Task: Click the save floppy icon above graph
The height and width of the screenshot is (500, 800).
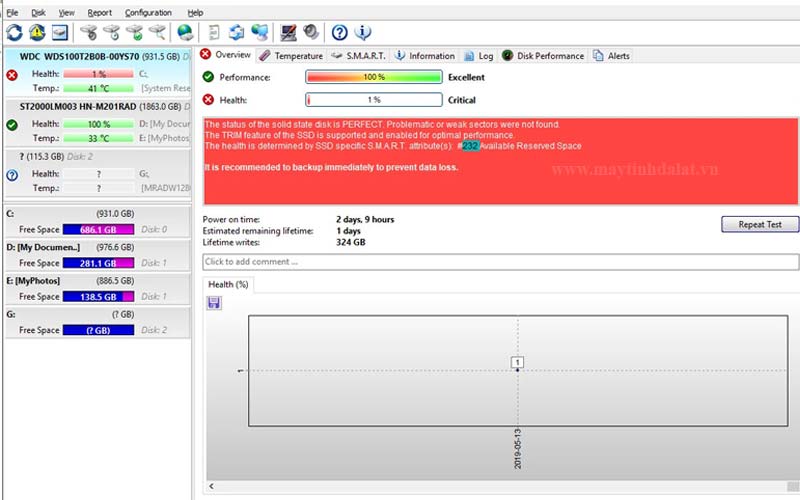Action: coord(214,302)
